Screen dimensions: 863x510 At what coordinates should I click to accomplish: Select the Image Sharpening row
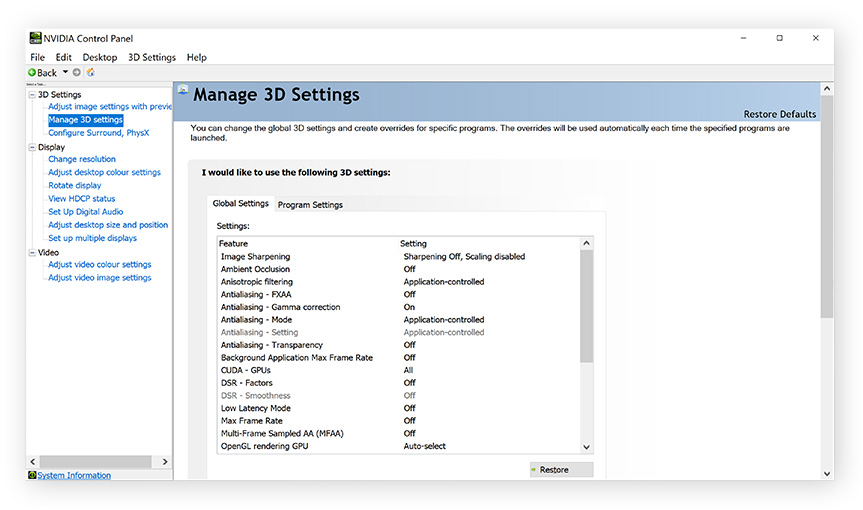point(398,256)
